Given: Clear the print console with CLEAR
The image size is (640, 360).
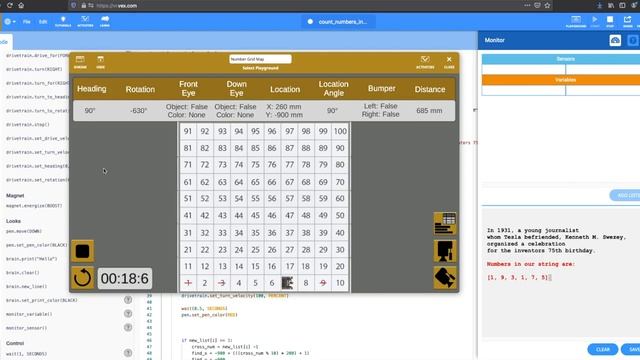Looking at the screenshot, I should click(602, 349).
